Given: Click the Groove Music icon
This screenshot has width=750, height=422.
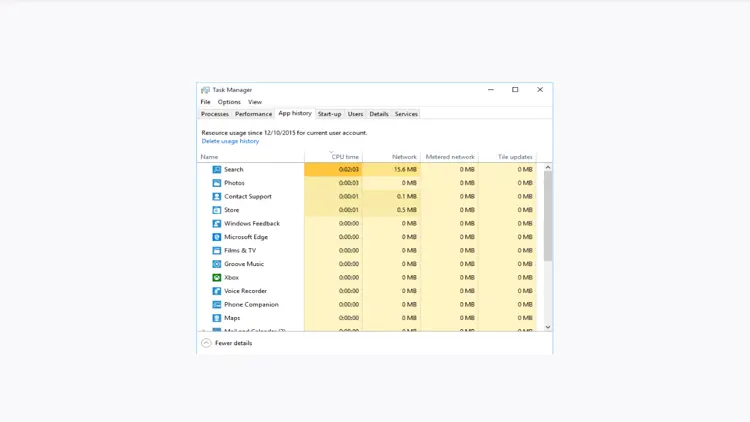Looking at the screenshot, I should (216, 264).
